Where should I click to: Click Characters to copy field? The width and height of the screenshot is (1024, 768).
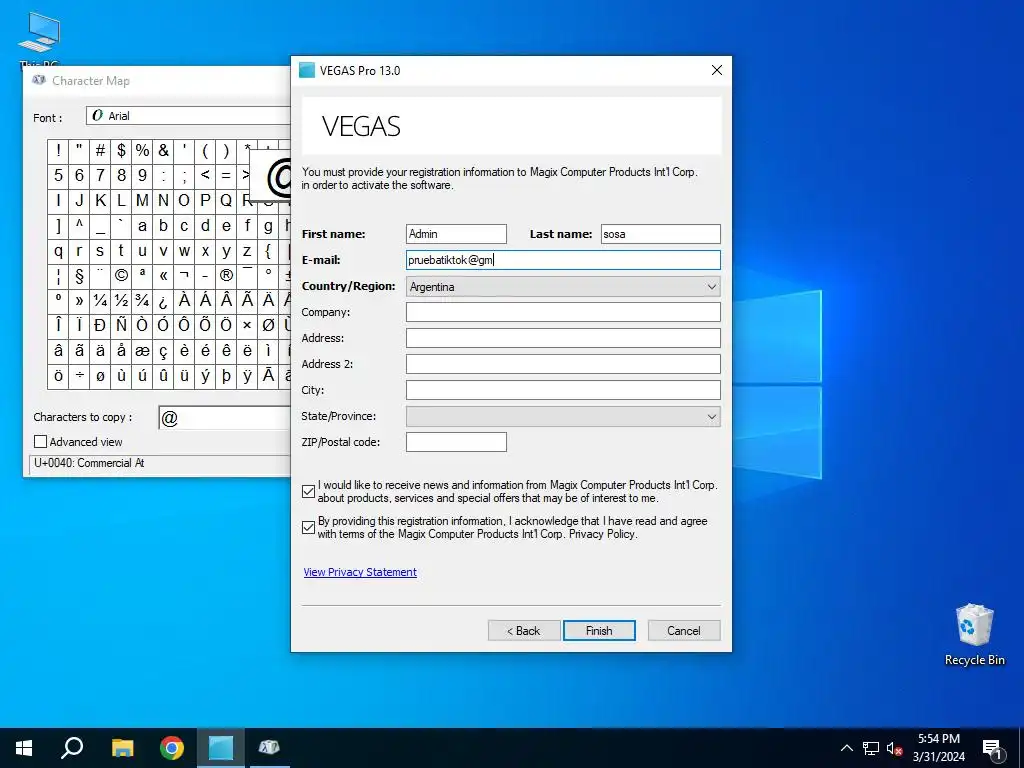pos(225,418)
